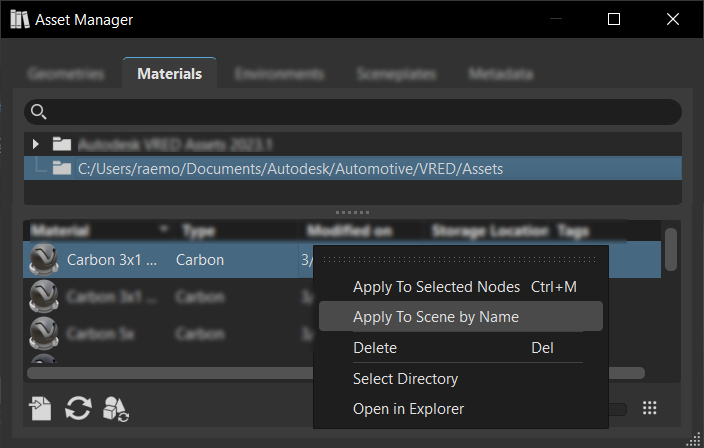Viewport: 704px width, 448px height.
Task: Click the material list vertical scrollbar
Action: click(x=671, y=244)
